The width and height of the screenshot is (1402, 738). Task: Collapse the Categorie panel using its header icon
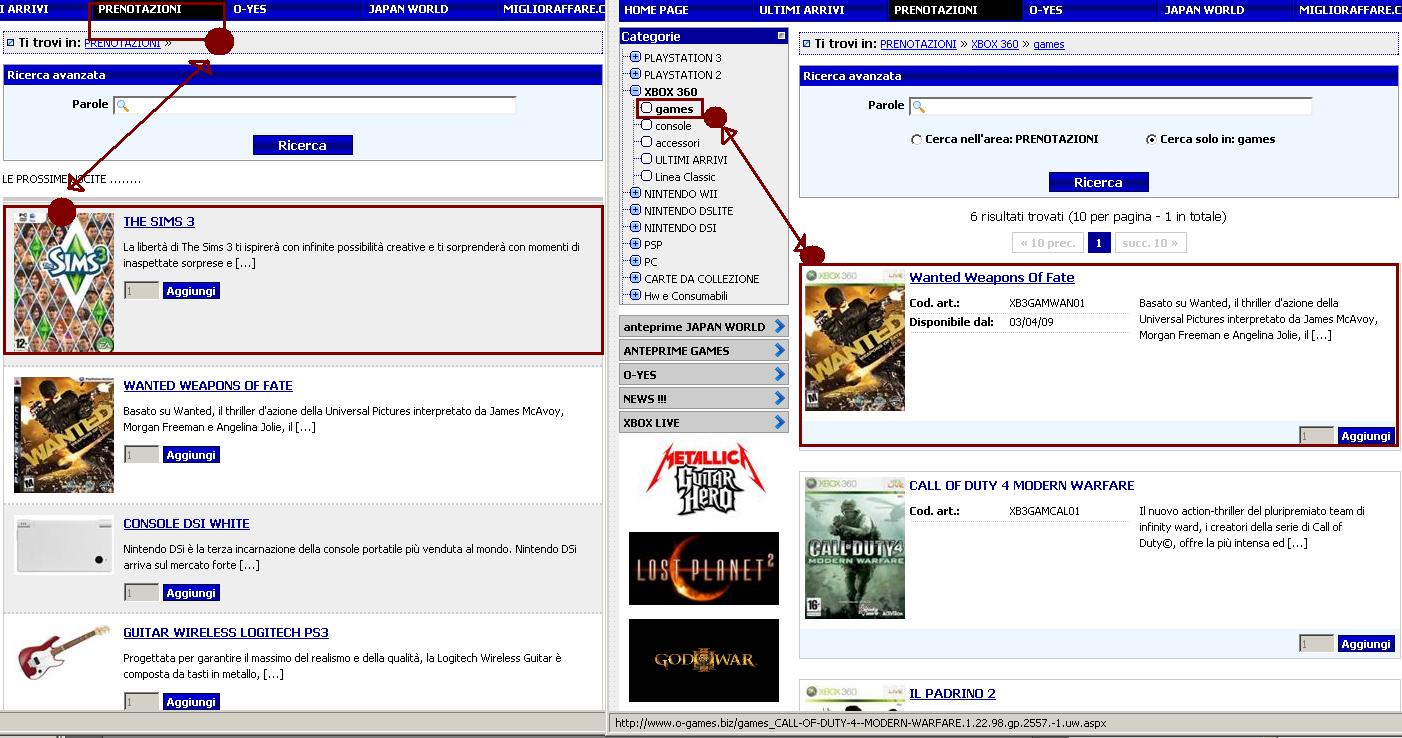tap(782, 36)
